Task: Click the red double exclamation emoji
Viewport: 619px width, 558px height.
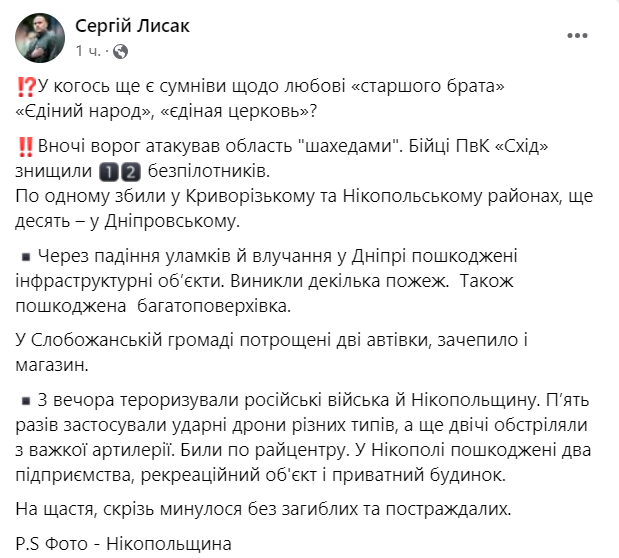Action: [26, 146]
